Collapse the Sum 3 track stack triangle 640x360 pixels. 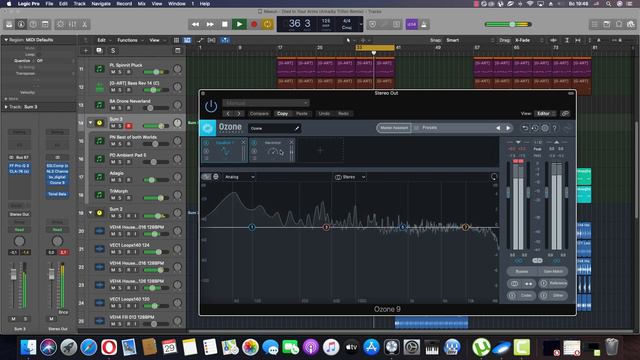coord(91,122)
